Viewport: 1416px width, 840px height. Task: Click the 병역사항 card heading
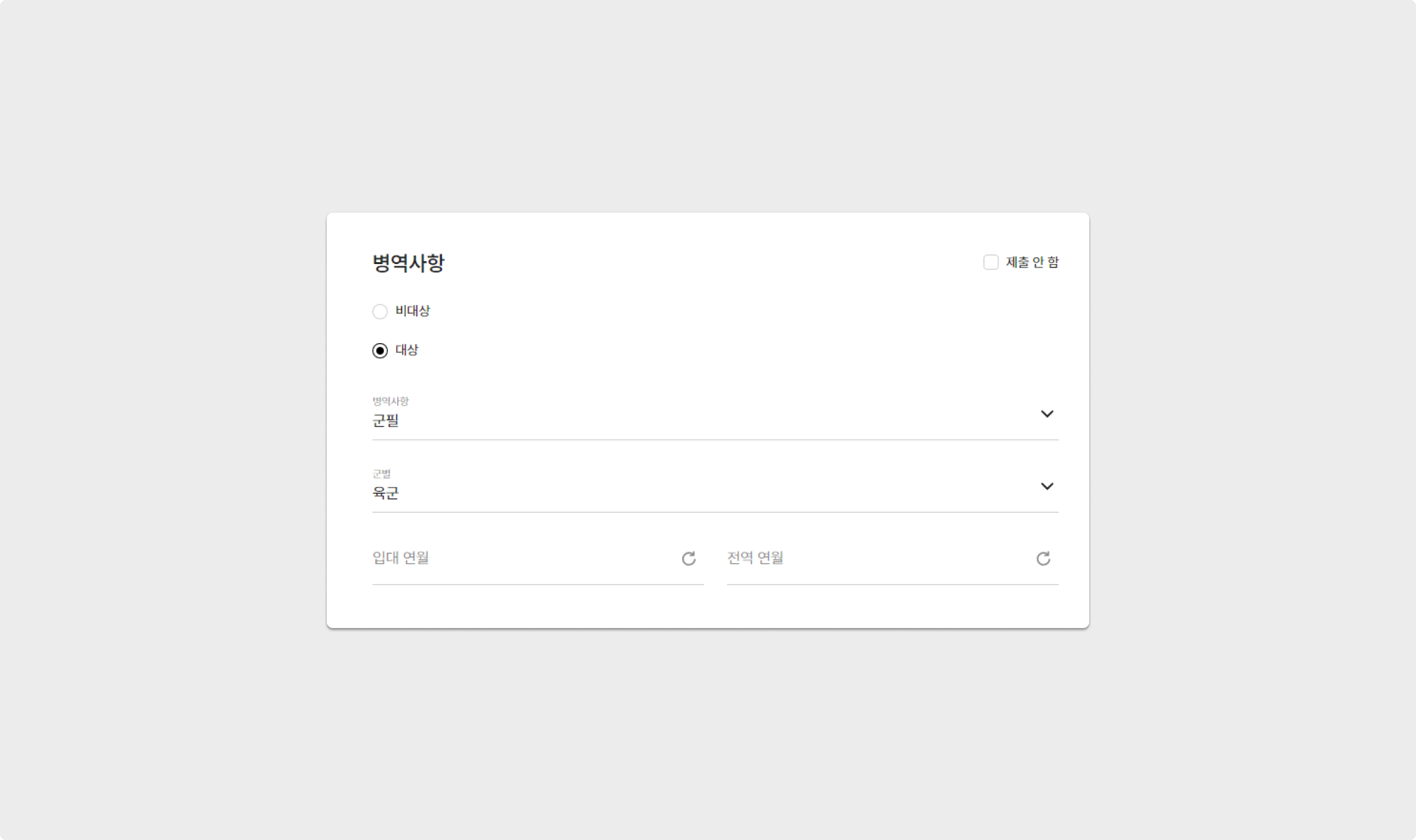tap(408, 263)
